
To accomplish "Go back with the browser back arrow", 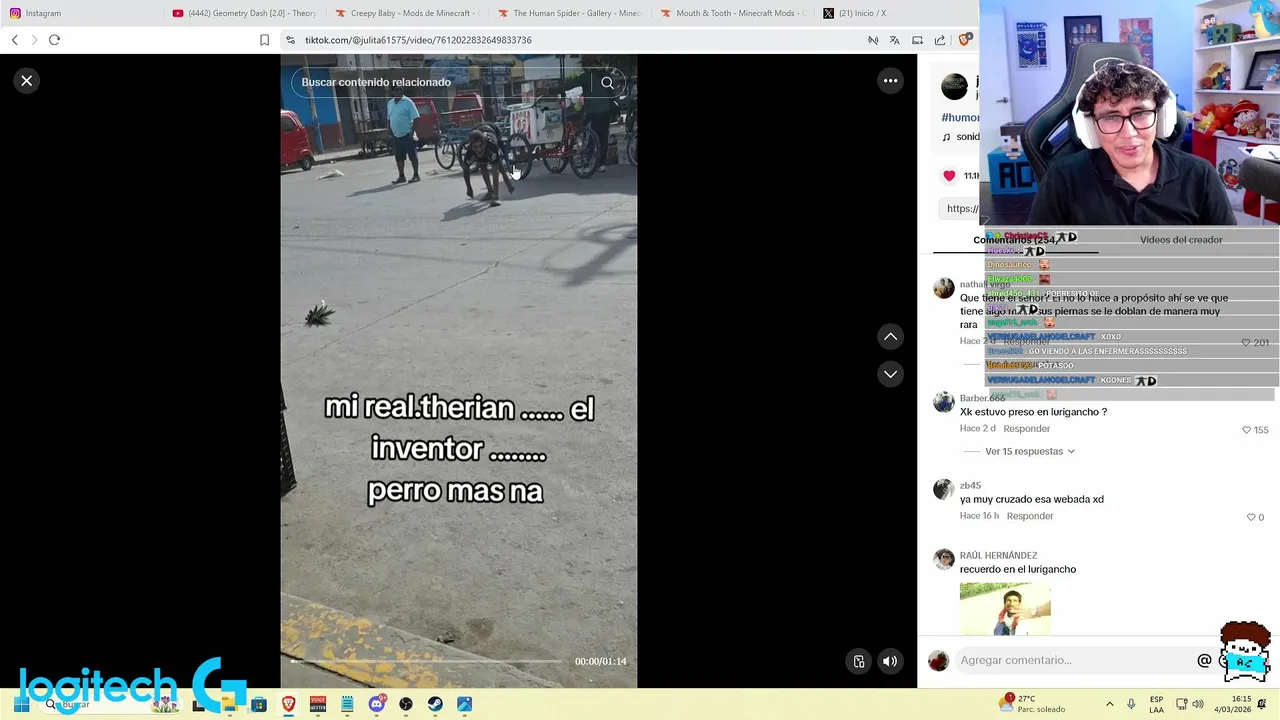I will pyautogui.click(x=14, y=40).
